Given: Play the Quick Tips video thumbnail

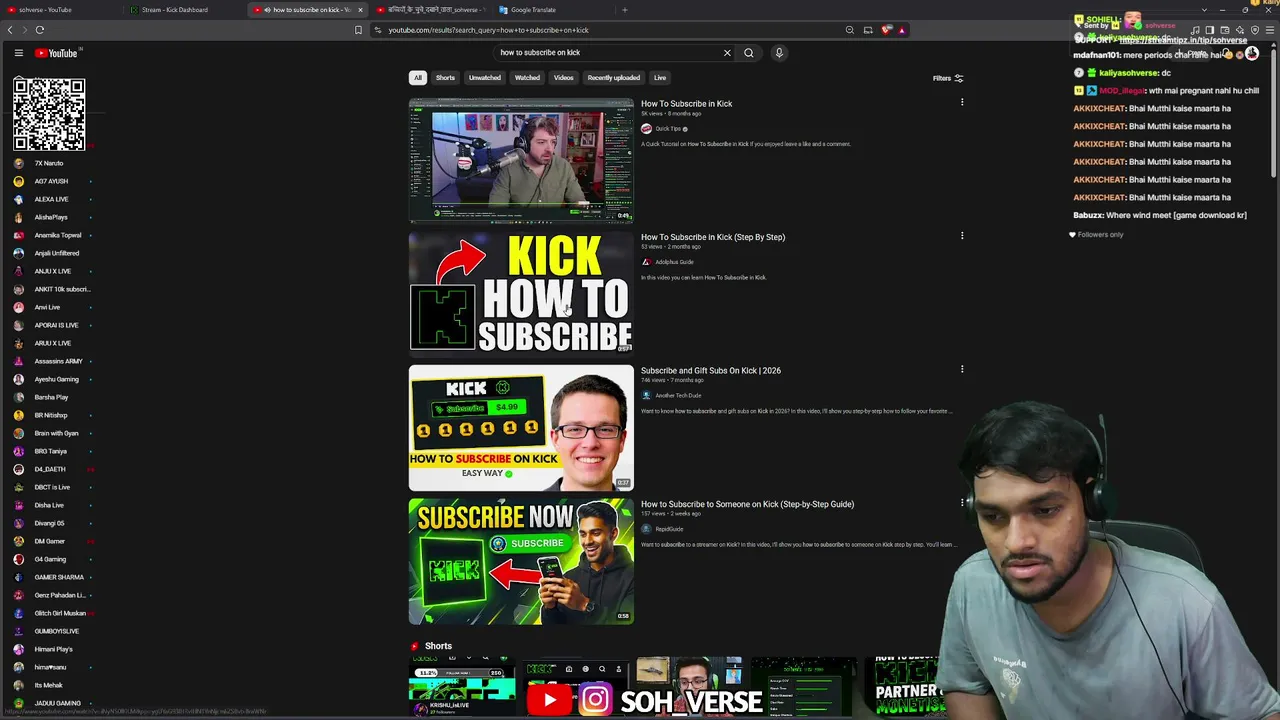Looking at the screenshot, I should tap(521, 161).
